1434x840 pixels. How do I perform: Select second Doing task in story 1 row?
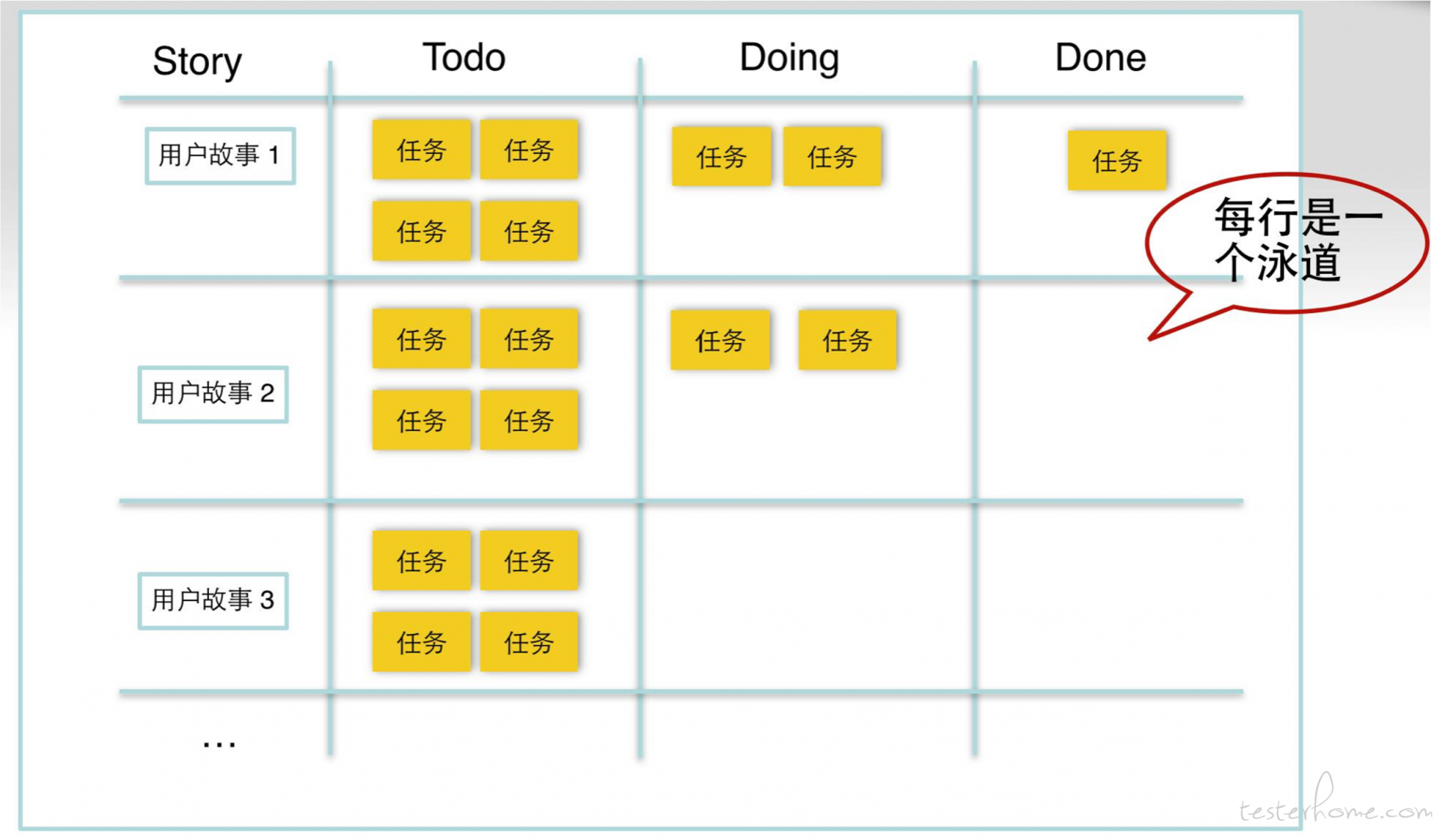[832, 156]
